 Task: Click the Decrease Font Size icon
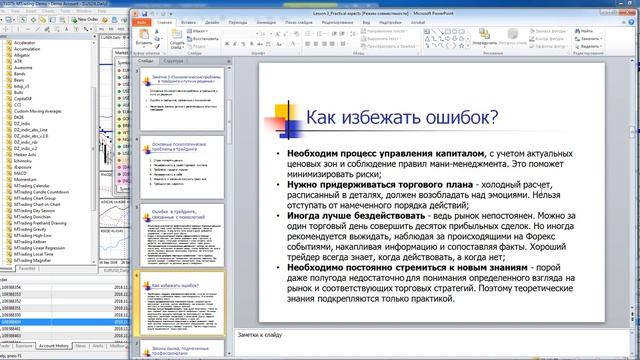click(286, 33)
